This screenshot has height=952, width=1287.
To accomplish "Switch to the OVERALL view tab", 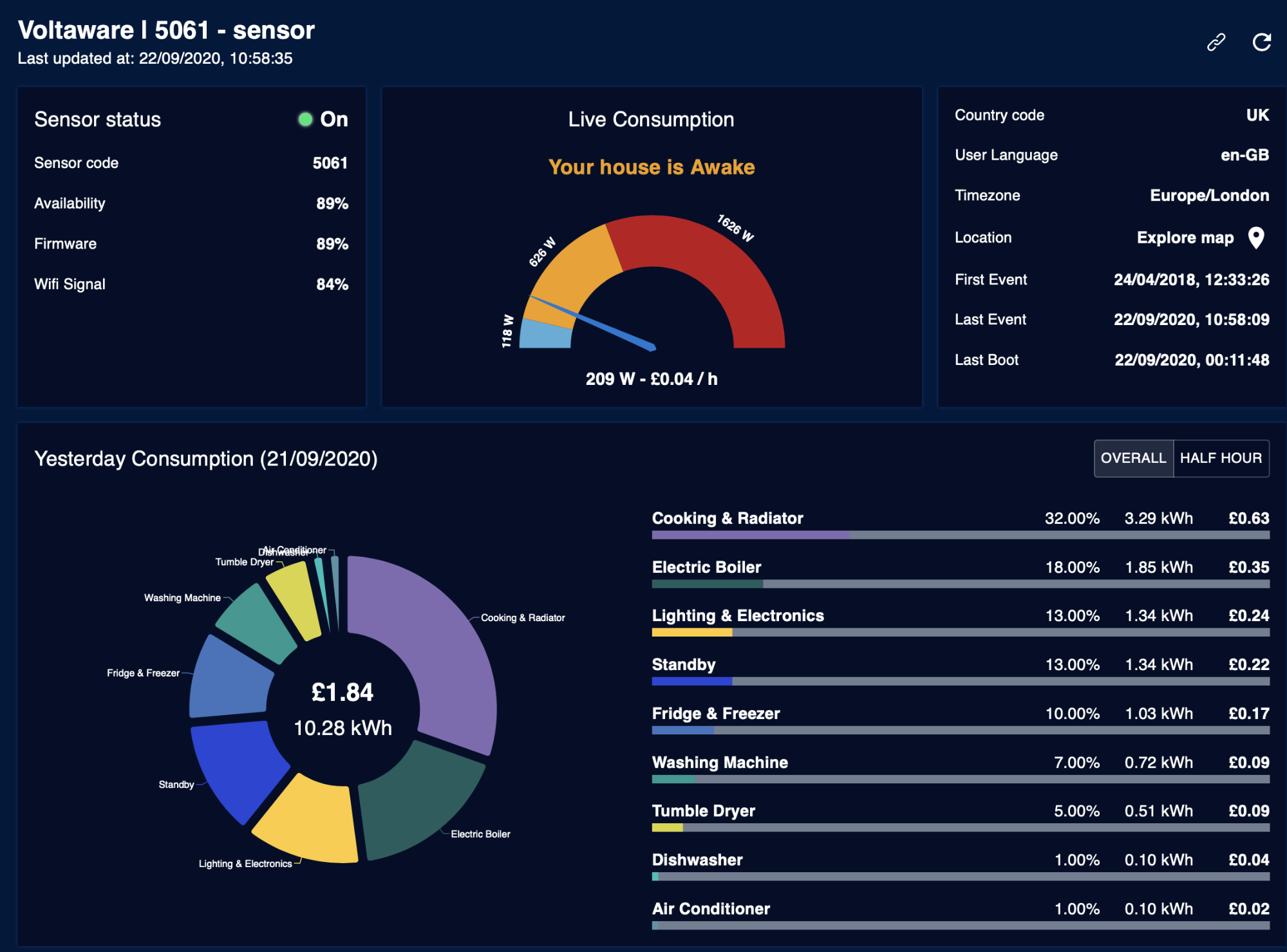I will [1133, 458].
